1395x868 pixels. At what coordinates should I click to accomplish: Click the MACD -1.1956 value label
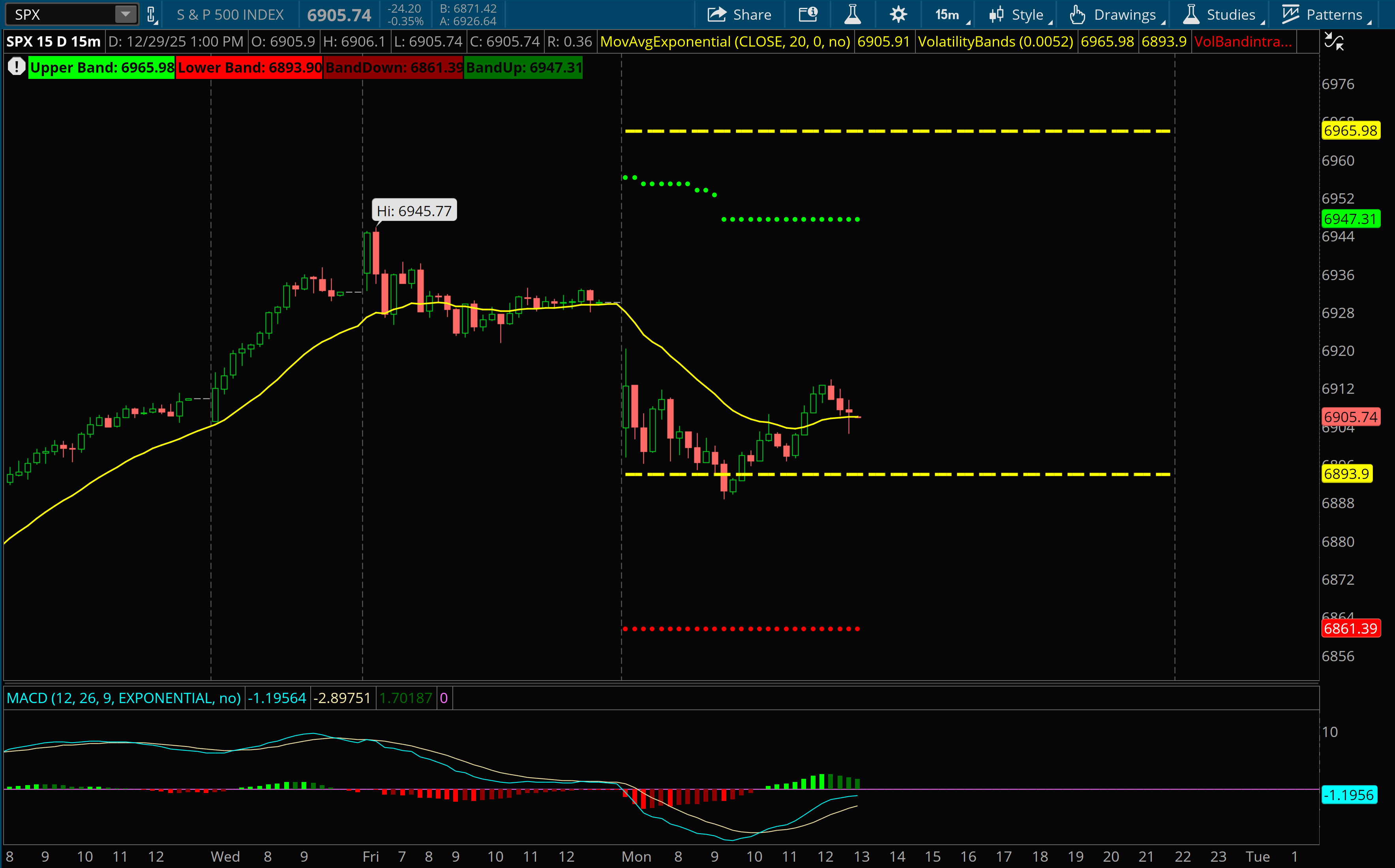(x=1349, y=795)
